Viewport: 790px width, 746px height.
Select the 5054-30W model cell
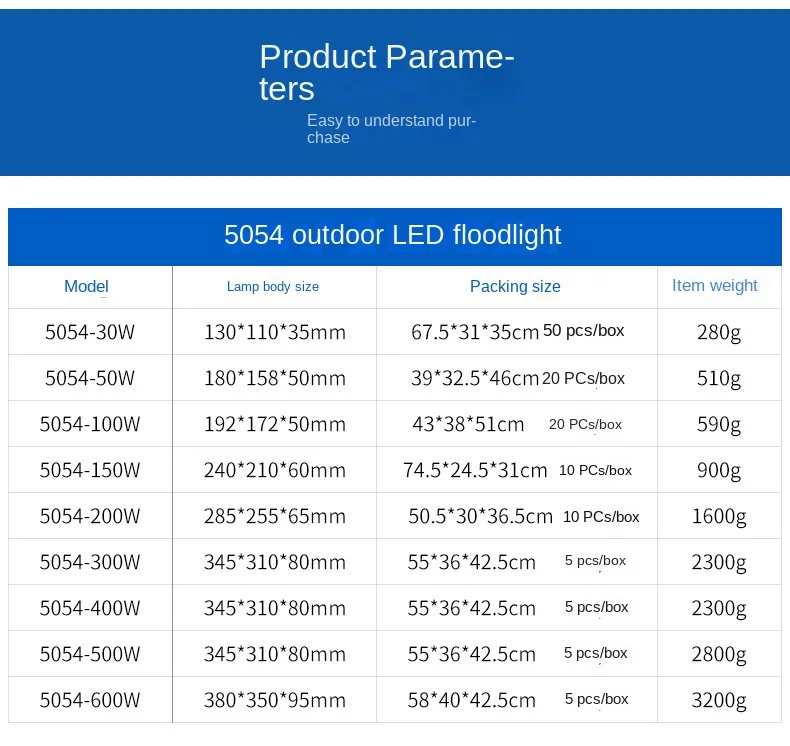[90, 332]
